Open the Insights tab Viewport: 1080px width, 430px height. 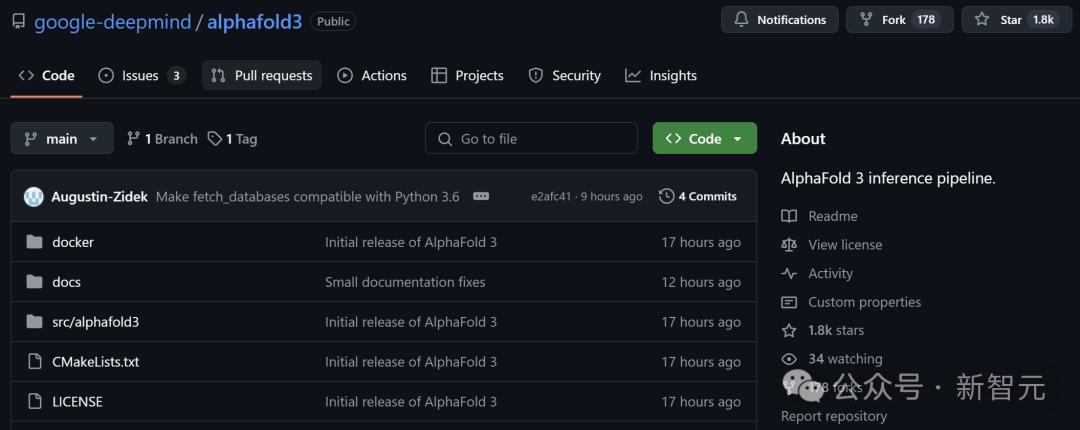click(x=661, y=76)
